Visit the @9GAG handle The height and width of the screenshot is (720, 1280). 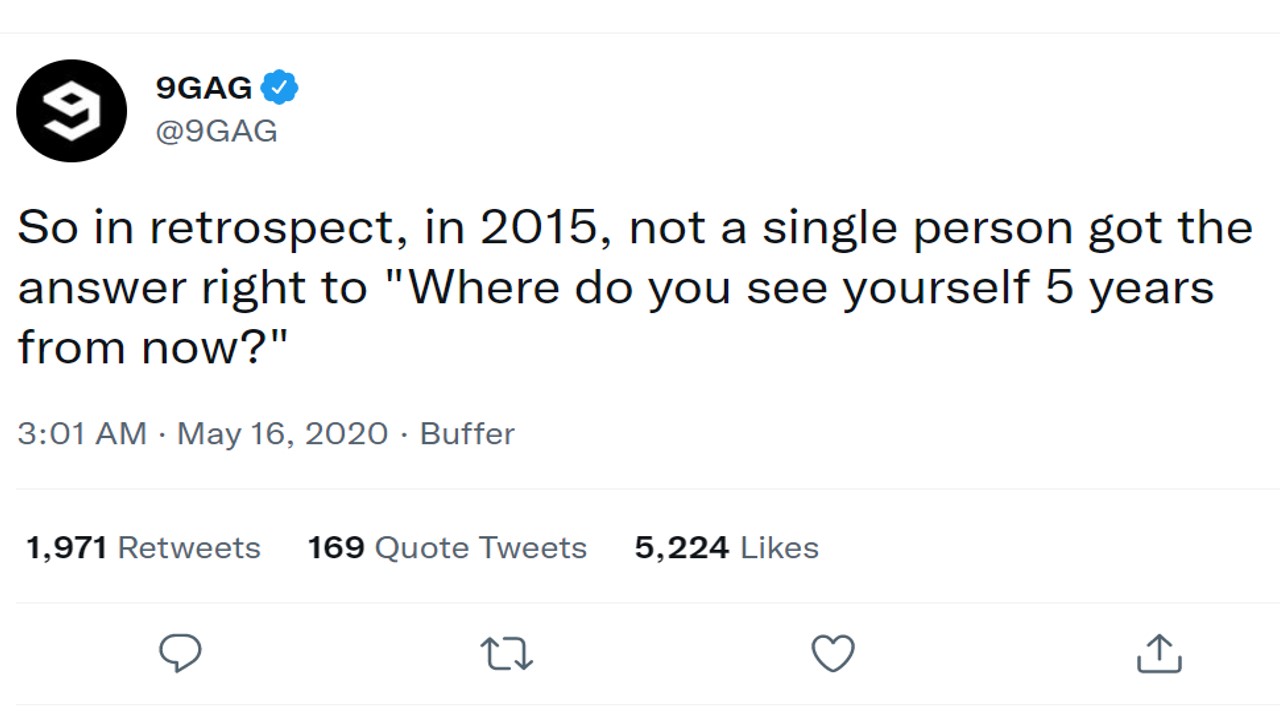[216, 131]
